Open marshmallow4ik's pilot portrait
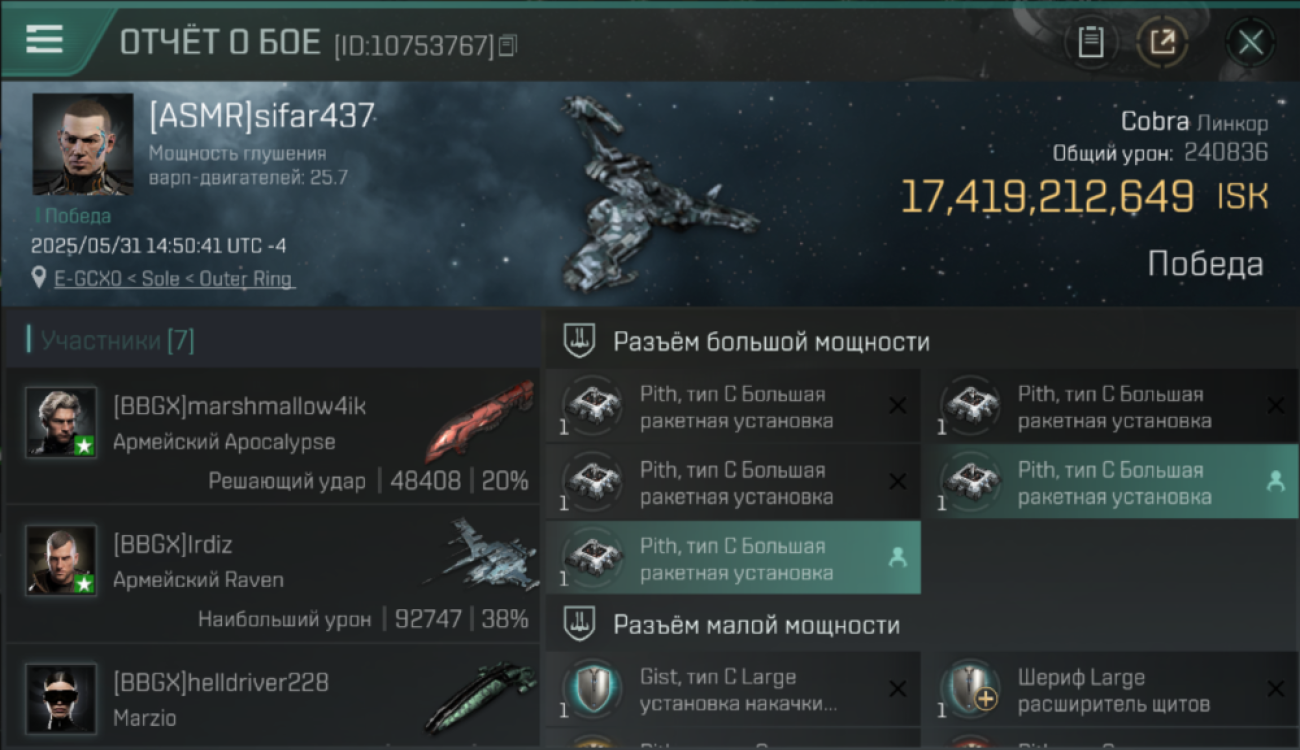This screenshot has height=750, width=1300. click(x=61, y=422)
